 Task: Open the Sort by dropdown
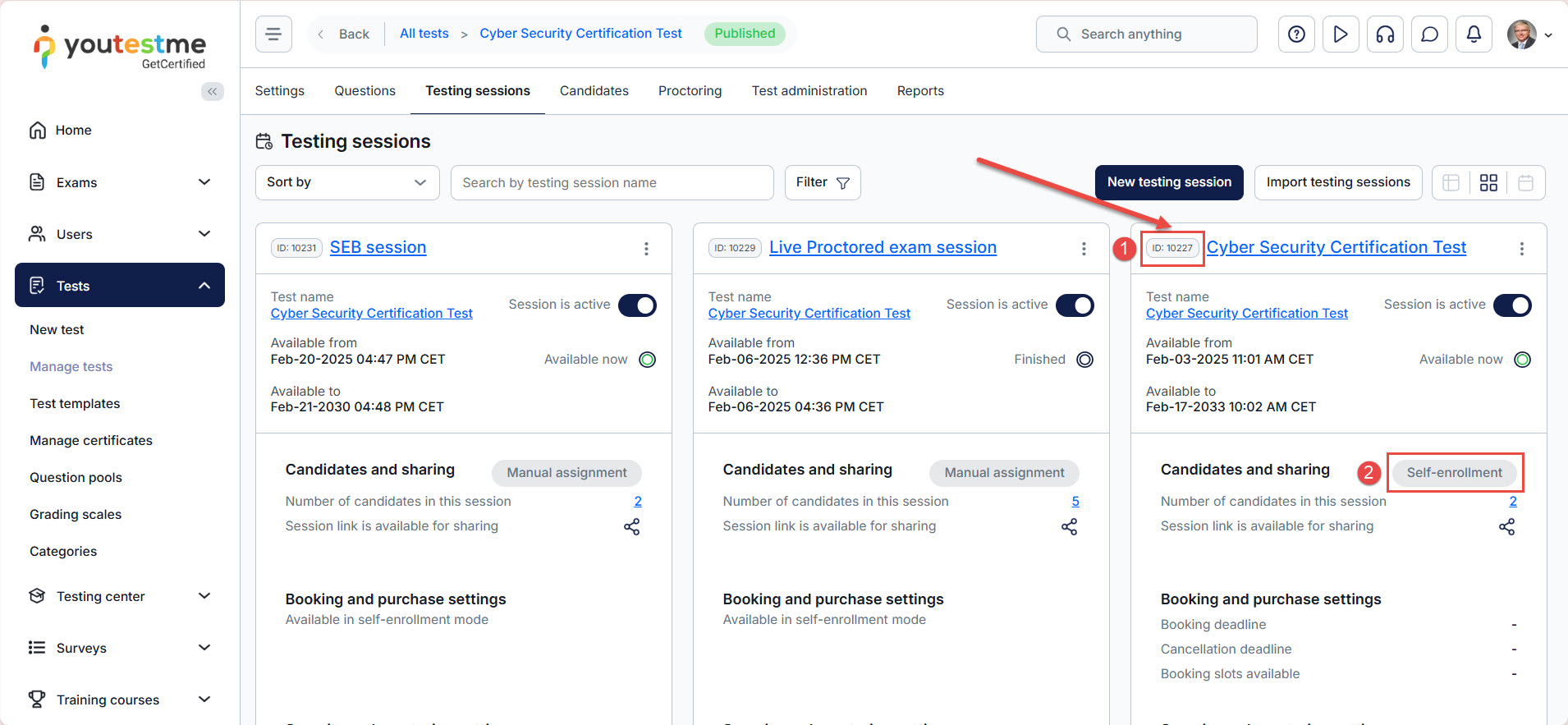click(x=347, y=182)
